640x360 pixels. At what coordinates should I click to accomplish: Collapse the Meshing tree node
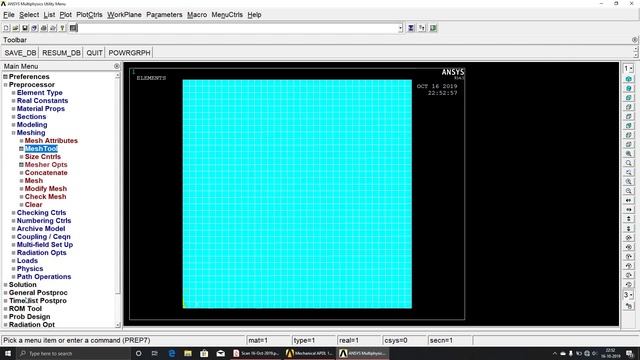pyautogui.click(x=13, y=133)
